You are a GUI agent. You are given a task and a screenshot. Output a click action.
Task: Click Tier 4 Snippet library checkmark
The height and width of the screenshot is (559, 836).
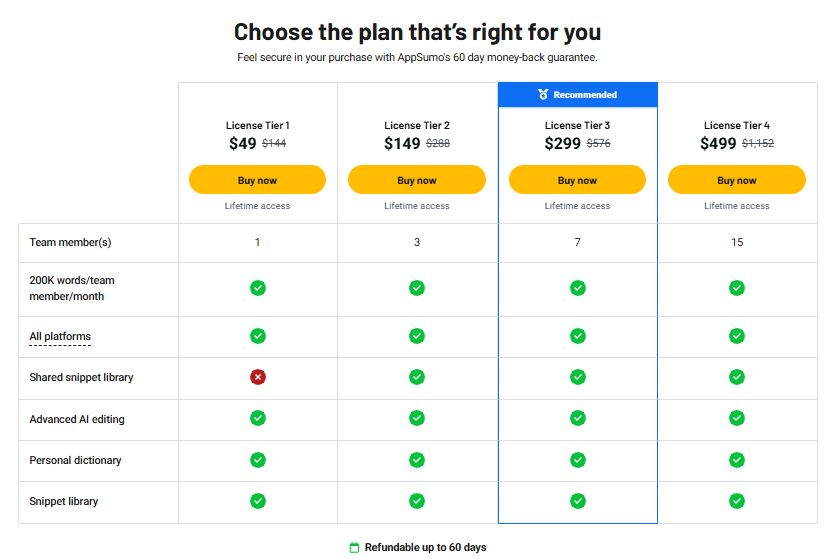pos(737,501)
